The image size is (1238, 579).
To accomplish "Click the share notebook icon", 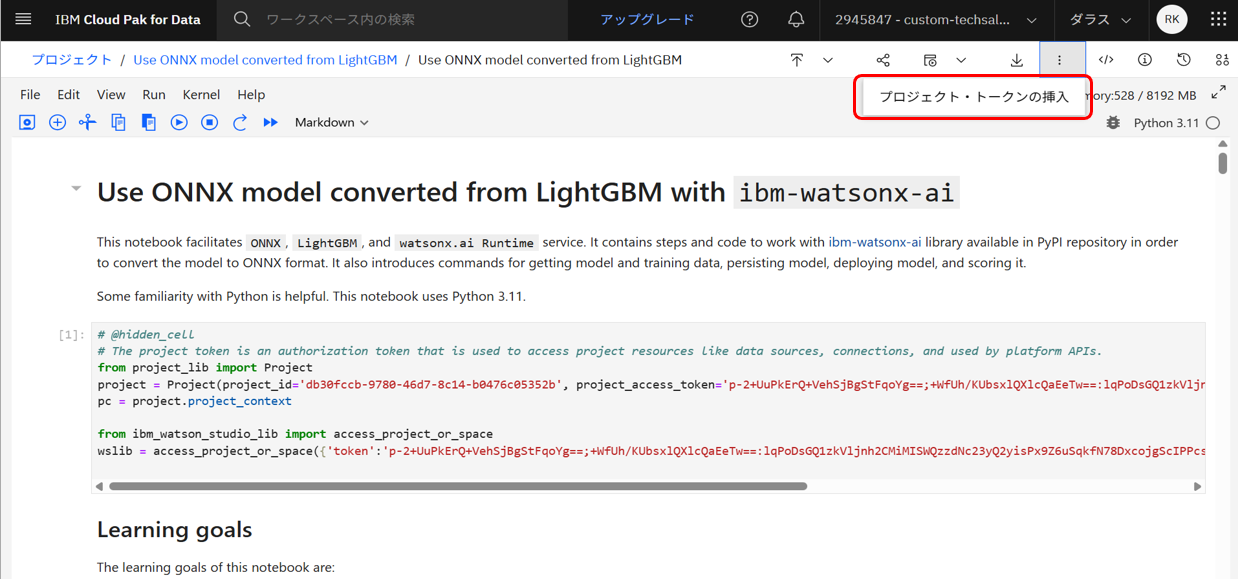I will (883, 60).
